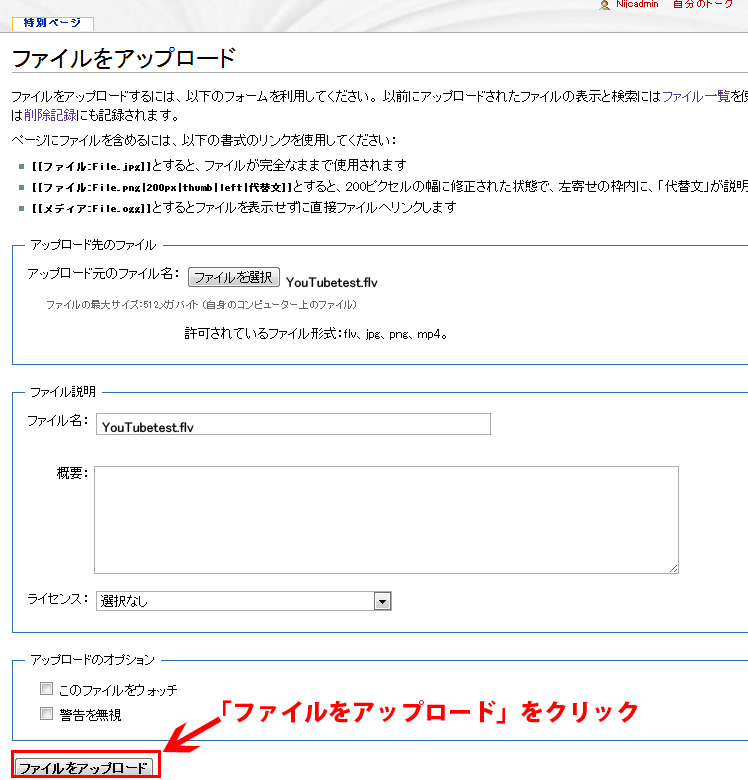The image size is (748, 780).
Task: Click the ファイルをアップロード page heading
Action: point(123,58)
